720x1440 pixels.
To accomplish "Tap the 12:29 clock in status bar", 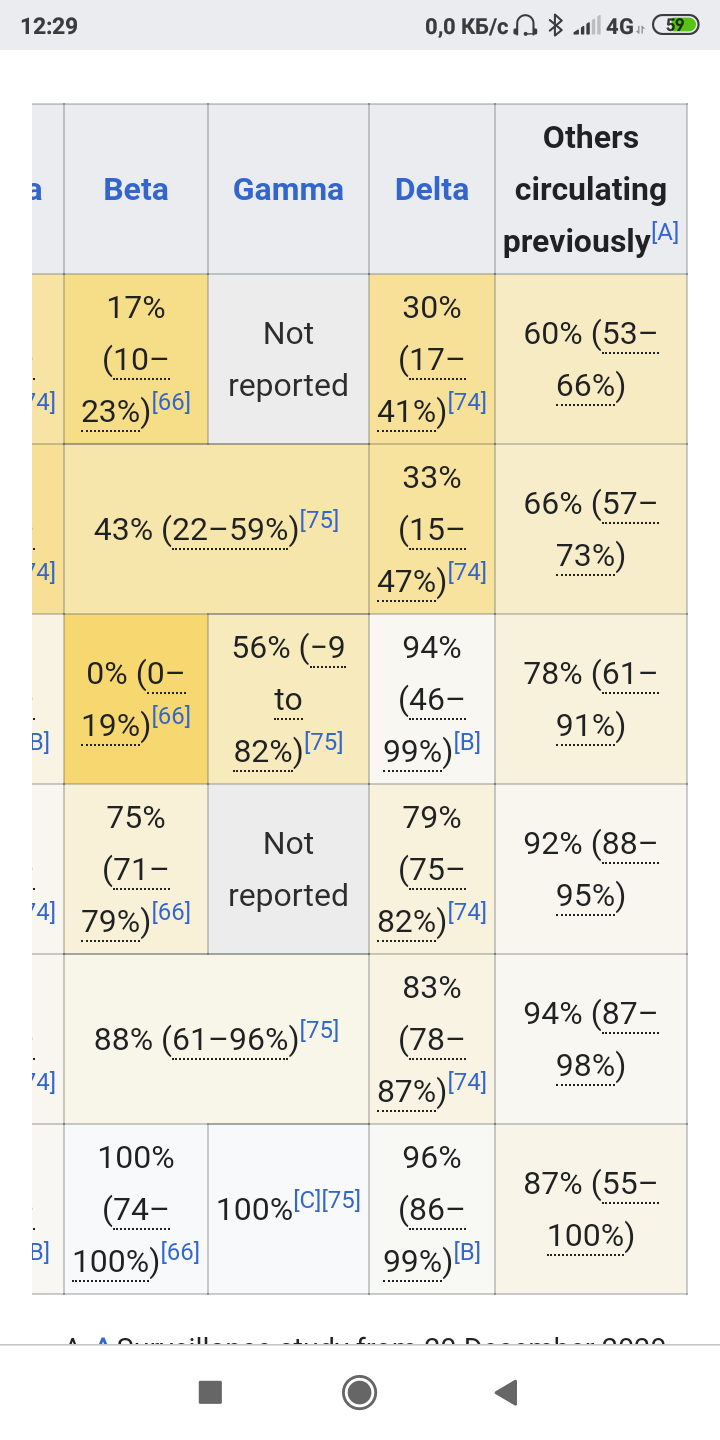I will [49, 26].
